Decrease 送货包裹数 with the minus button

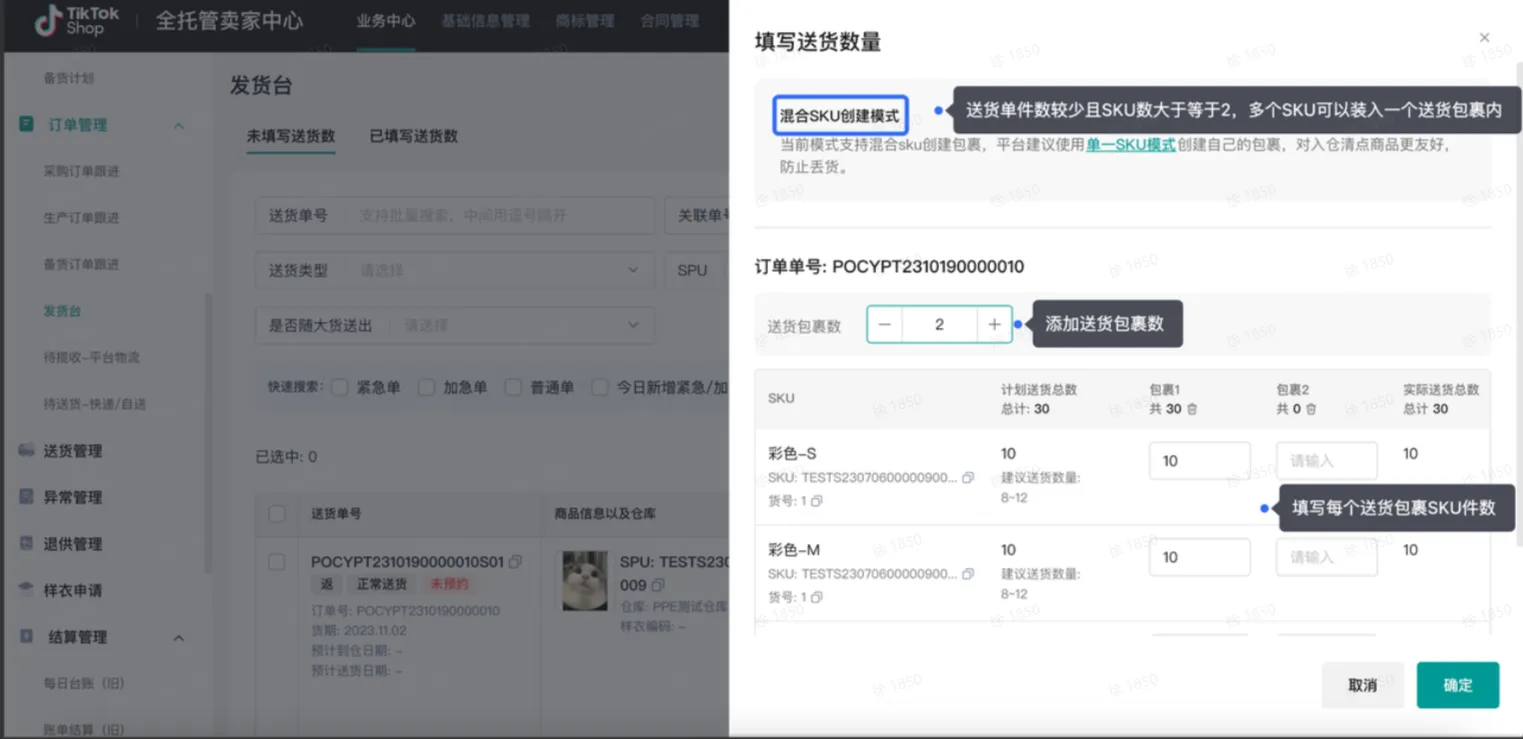point(885,325)
